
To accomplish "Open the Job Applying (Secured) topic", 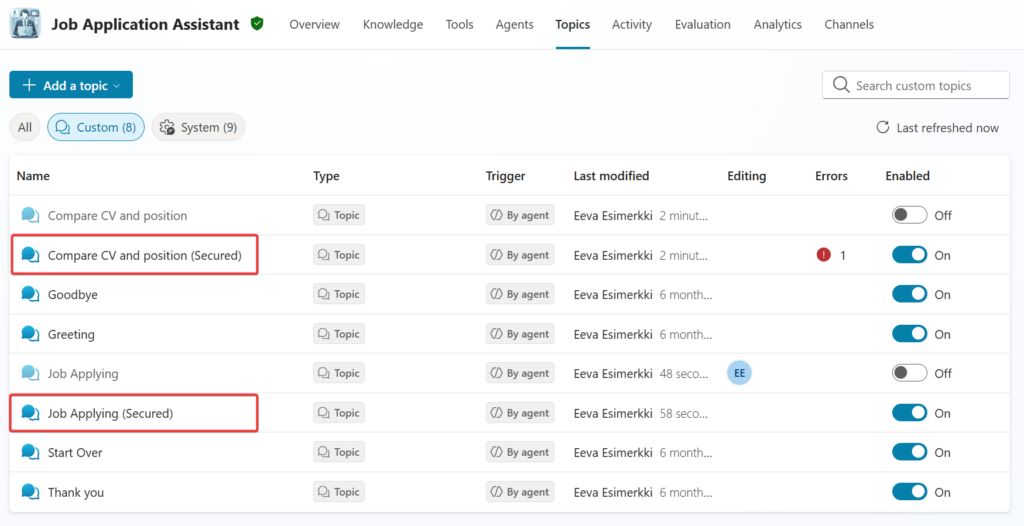I will tap(110, 413).
